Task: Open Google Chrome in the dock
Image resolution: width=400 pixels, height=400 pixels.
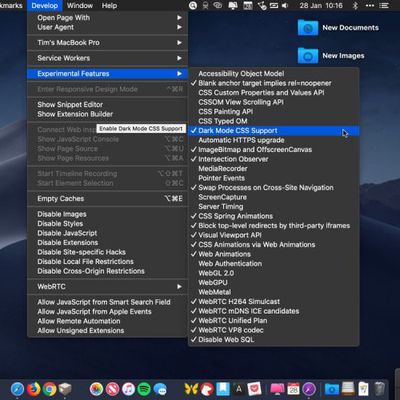Action: coord(49,389)
